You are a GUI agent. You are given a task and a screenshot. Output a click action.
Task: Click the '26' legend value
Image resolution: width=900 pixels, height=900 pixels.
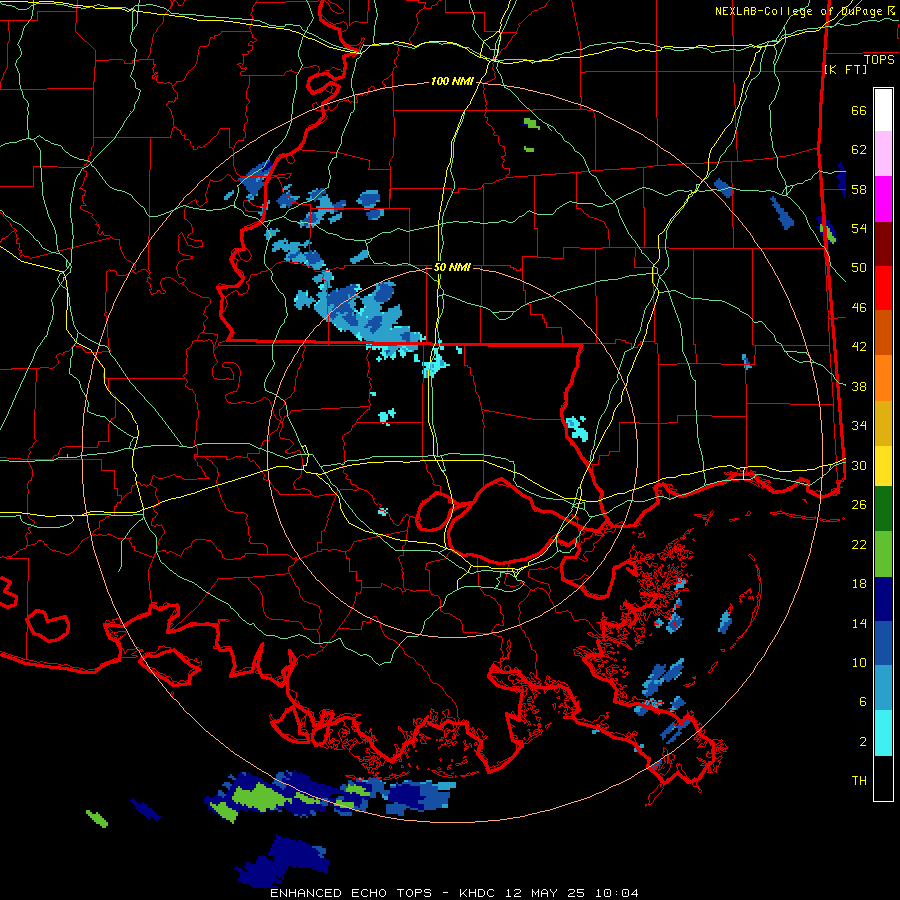click(x=859, y=505)
